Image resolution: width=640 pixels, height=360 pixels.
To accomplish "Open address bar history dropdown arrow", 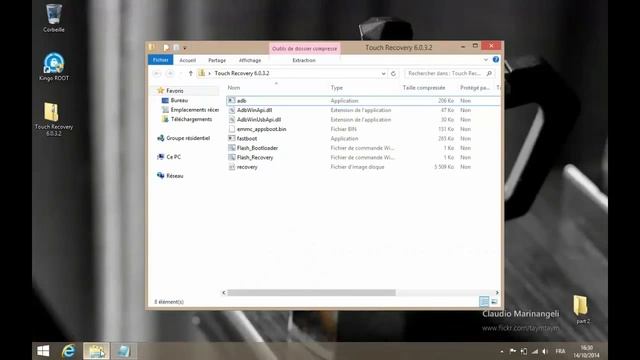I will point(383,73).
